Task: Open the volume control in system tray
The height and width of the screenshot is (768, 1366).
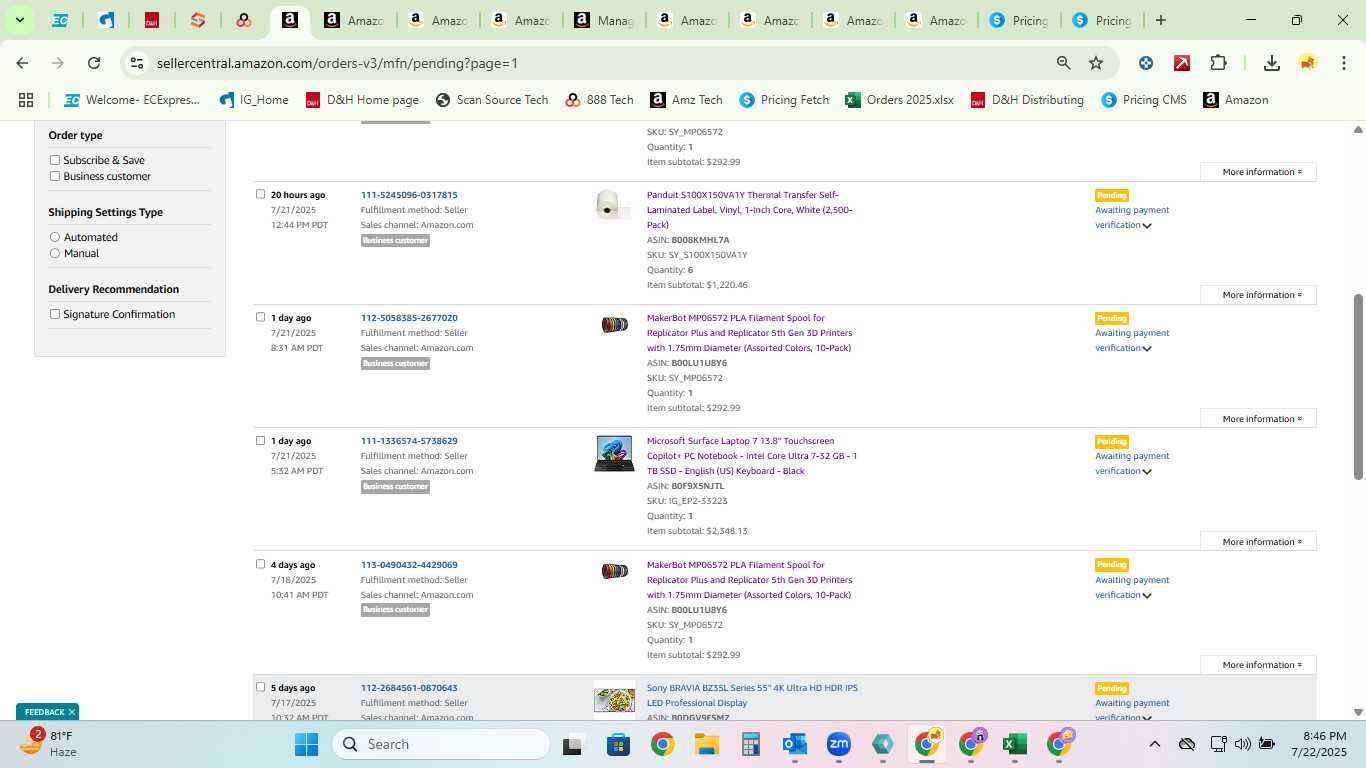Action: coord(1243,744)
